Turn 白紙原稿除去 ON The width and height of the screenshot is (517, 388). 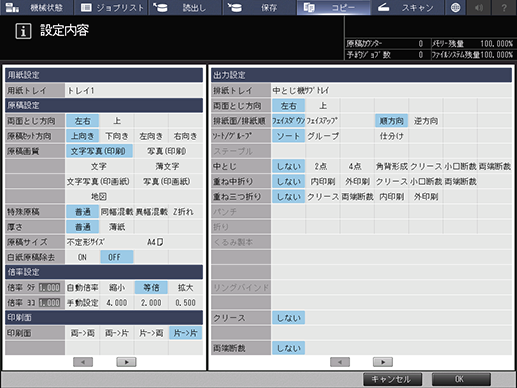[x=82, y=257]
